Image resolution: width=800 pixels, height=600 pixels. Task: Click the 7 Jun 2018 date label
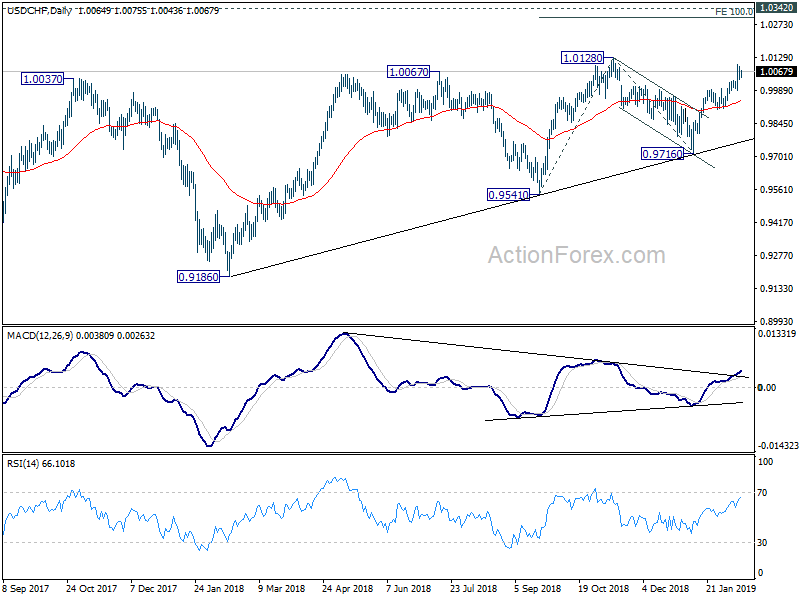[x=409, y=588]
